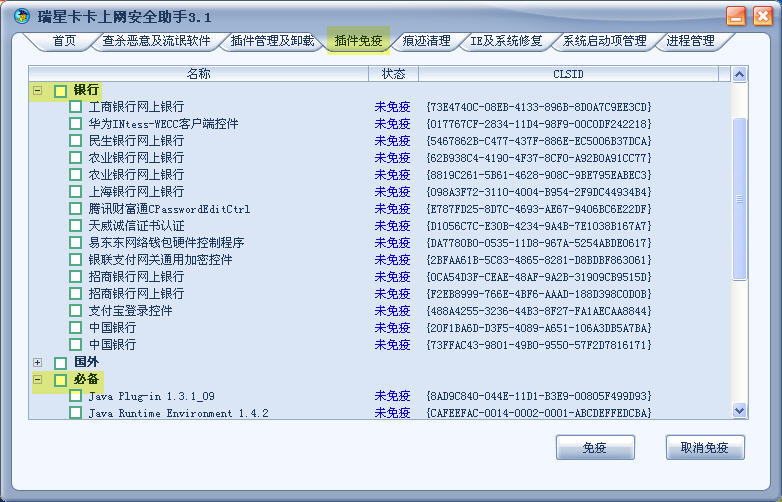Click the 免疫 button
The height and width of the screenshot is (502, 782).
tap(595, 448)
